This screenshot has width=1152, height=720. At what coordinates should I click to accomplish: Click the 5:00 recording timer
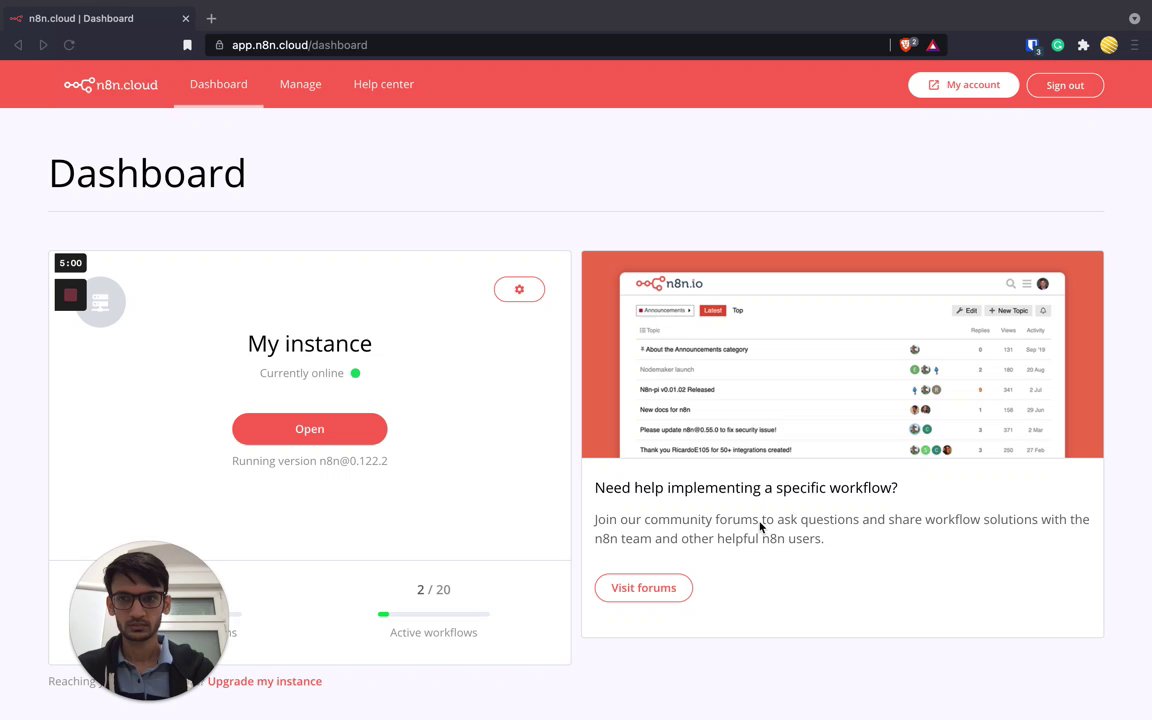(71, 263)
